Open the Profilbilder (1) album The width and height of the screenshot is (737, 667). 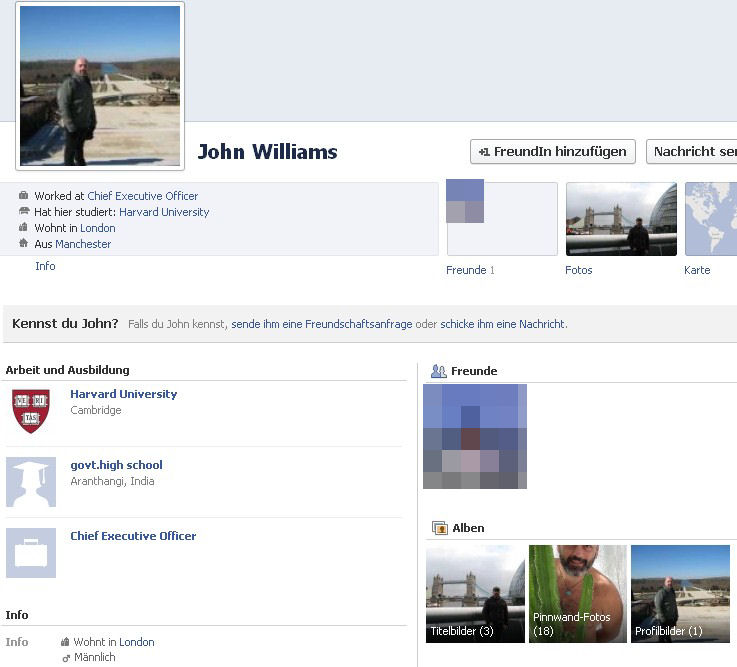(x=680, y=594)
